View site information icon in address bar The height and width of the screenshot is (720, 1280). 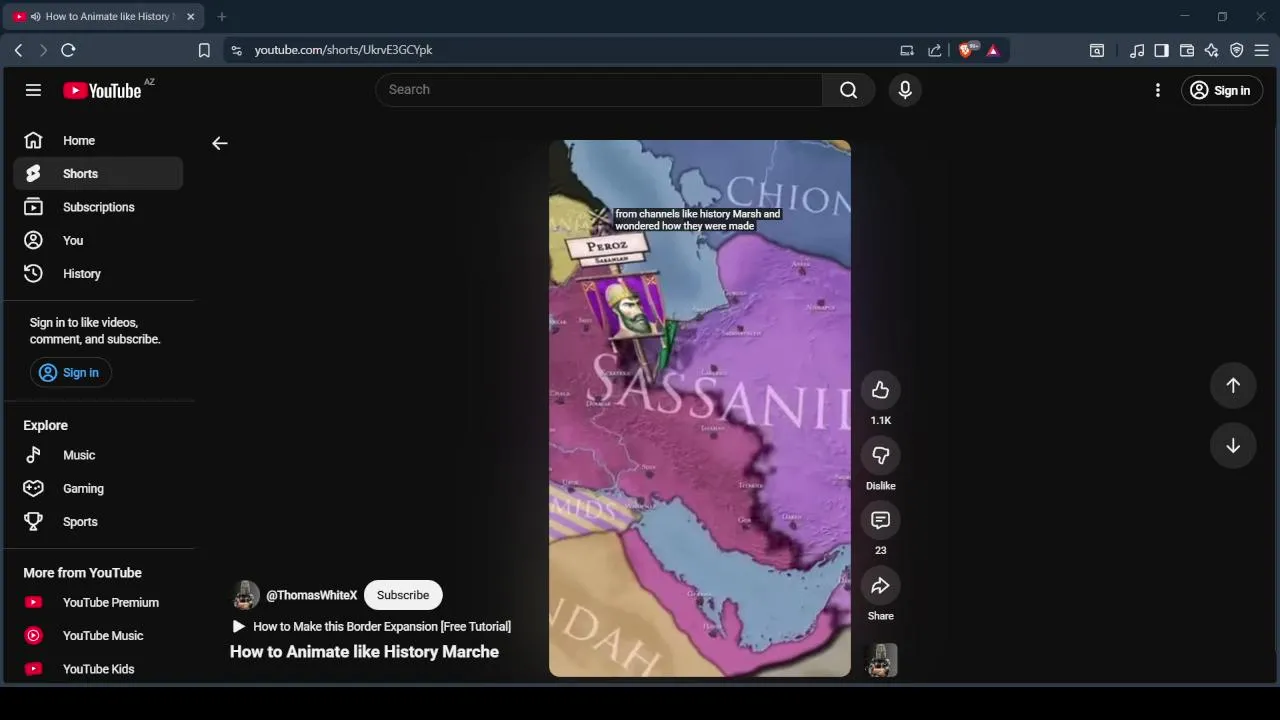pyautogui.click(x=236, y=50)
